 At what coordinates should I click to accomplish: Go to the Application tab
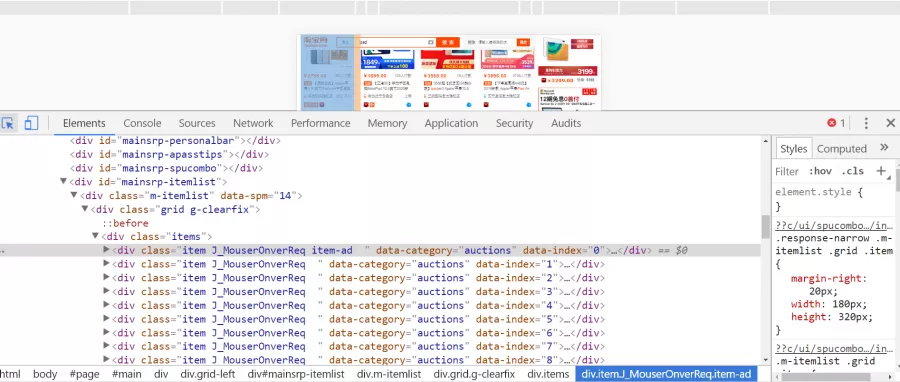pyautogui.click(x=451, y=123)
